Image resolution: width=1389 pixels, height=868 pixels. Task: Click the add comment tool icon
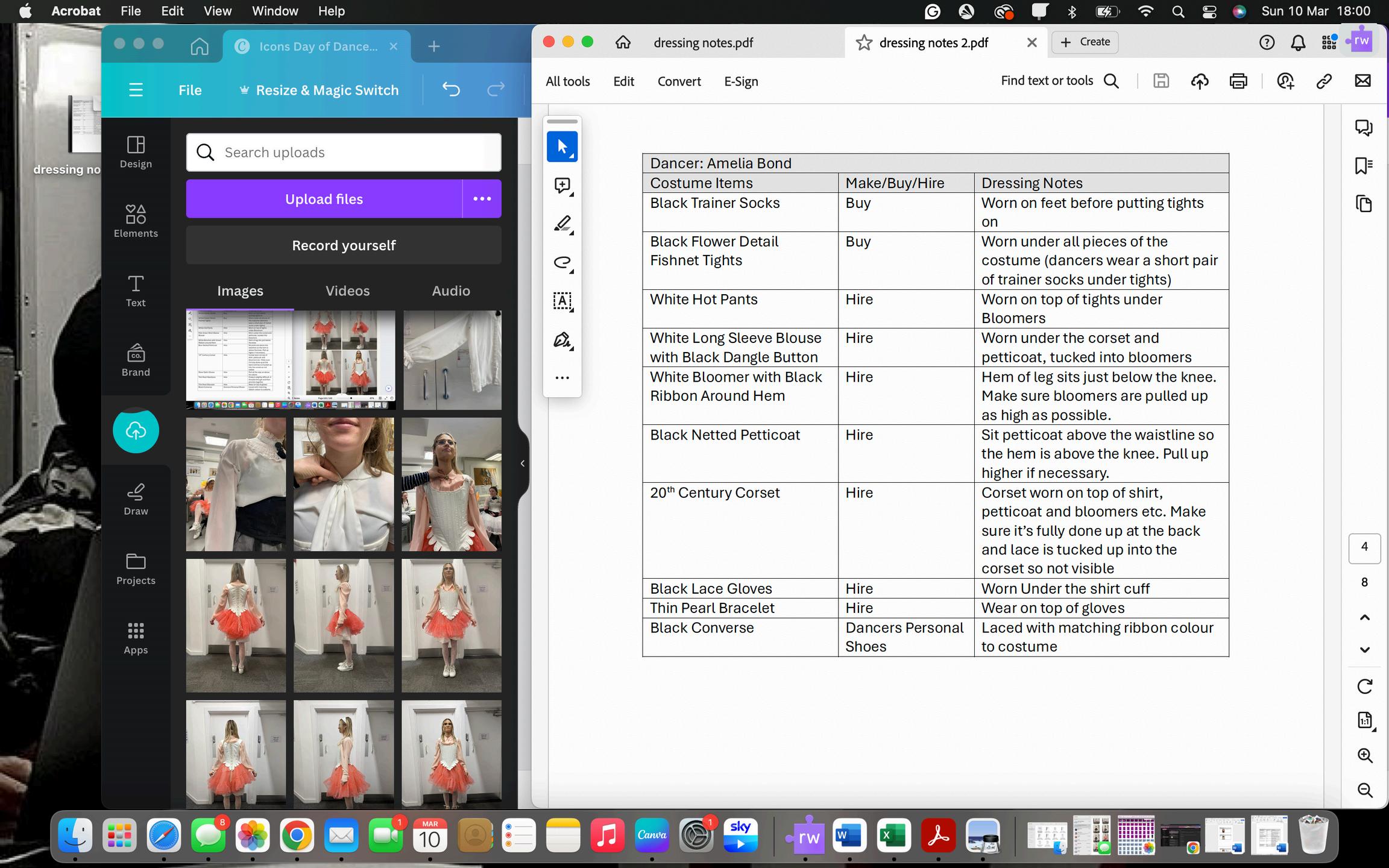(x=562, y=186)
